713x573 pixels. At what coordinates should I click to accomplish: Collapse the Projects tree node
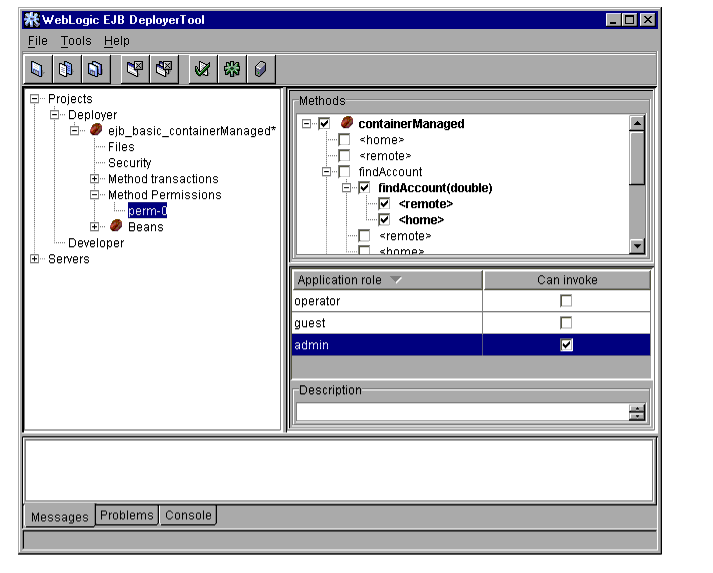34,99
